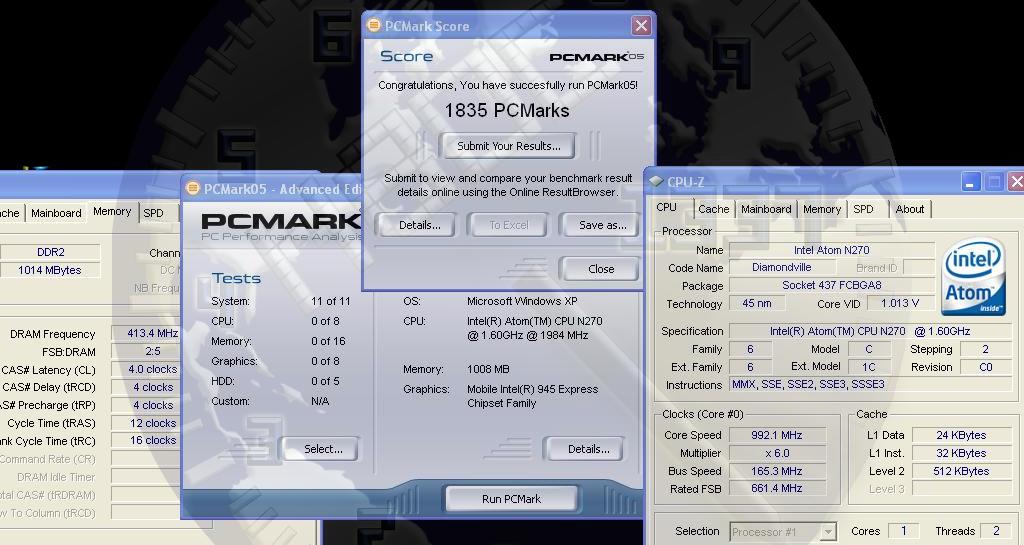Click 16 clocks Bank Cycle Time value
The image size is (1024, 545).
(146, 441)
